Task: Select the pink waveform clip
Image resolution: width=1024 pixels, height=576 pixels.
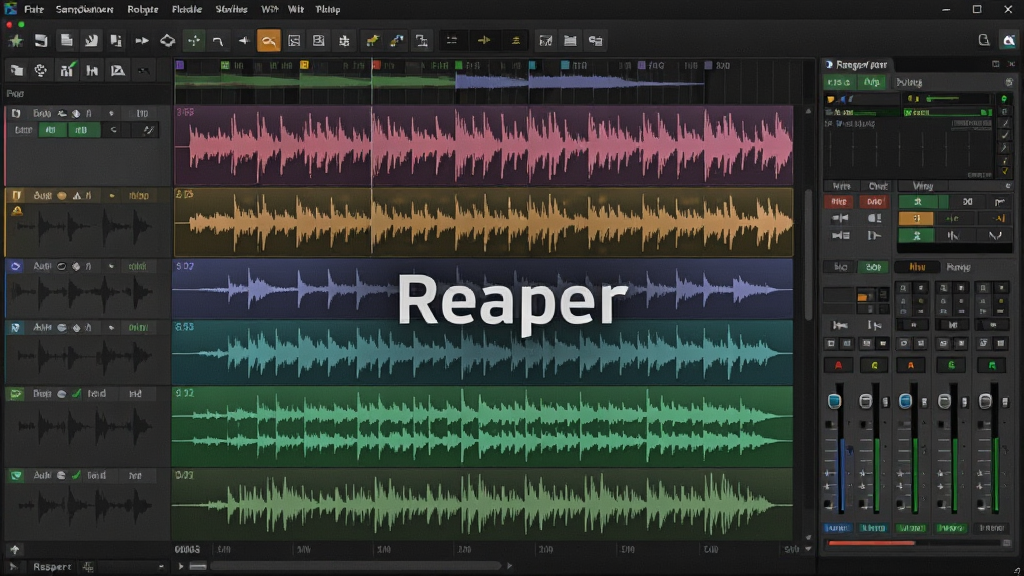Action: tap(483, 146)
